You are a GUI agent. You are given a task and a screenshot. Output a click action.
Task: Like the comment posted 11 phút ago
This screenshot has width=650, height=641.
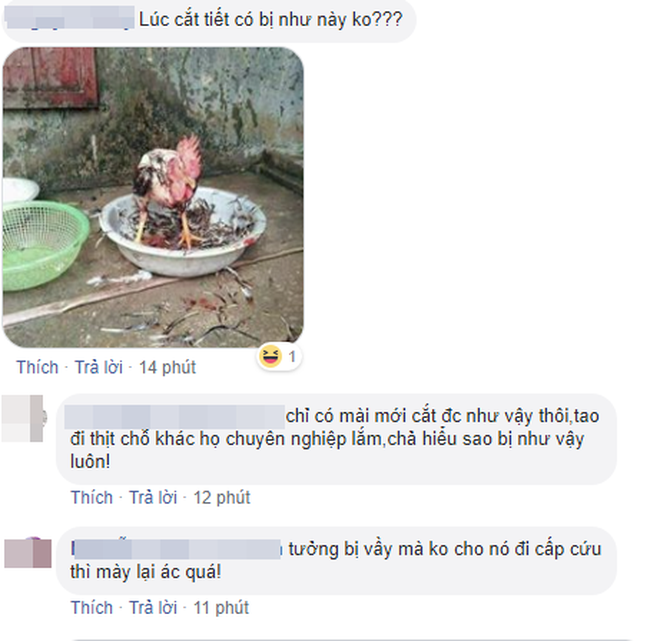coord(92,608)
